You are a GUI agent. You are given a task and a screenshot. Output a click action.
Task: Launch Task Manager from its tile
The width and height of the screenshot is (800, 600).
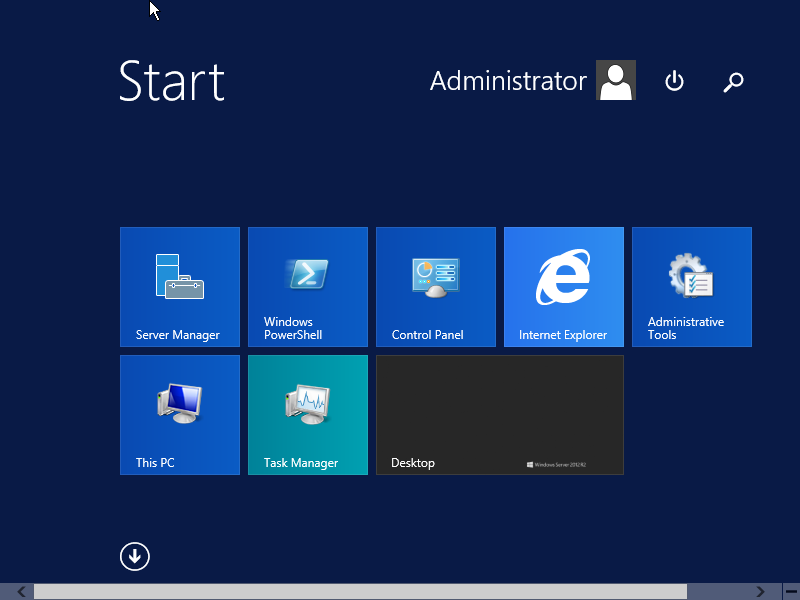tap(307, 415)
